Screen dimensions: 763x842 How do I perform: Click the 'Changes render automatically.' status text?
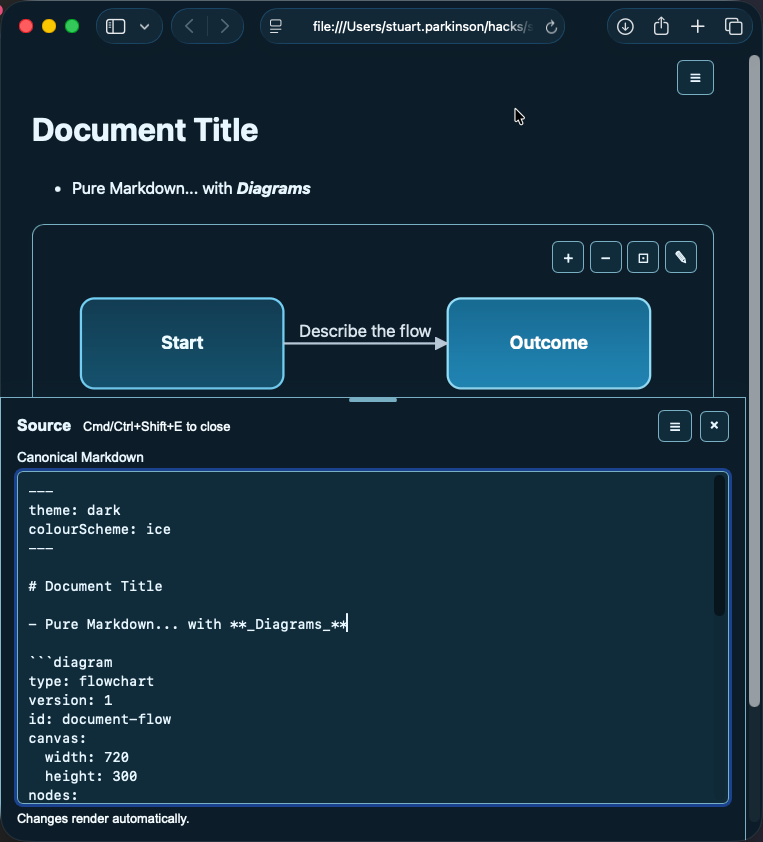pos(103,819)
